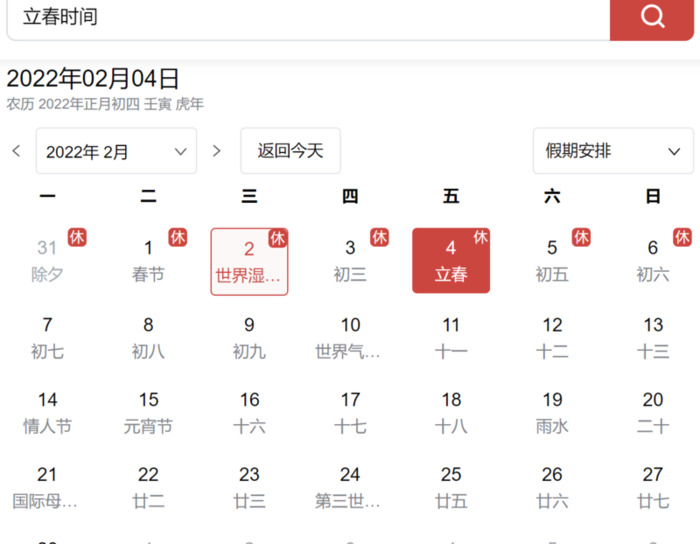Choose February 14 情人节 date
The image size is (700, 544).
(x=47, y=412)
